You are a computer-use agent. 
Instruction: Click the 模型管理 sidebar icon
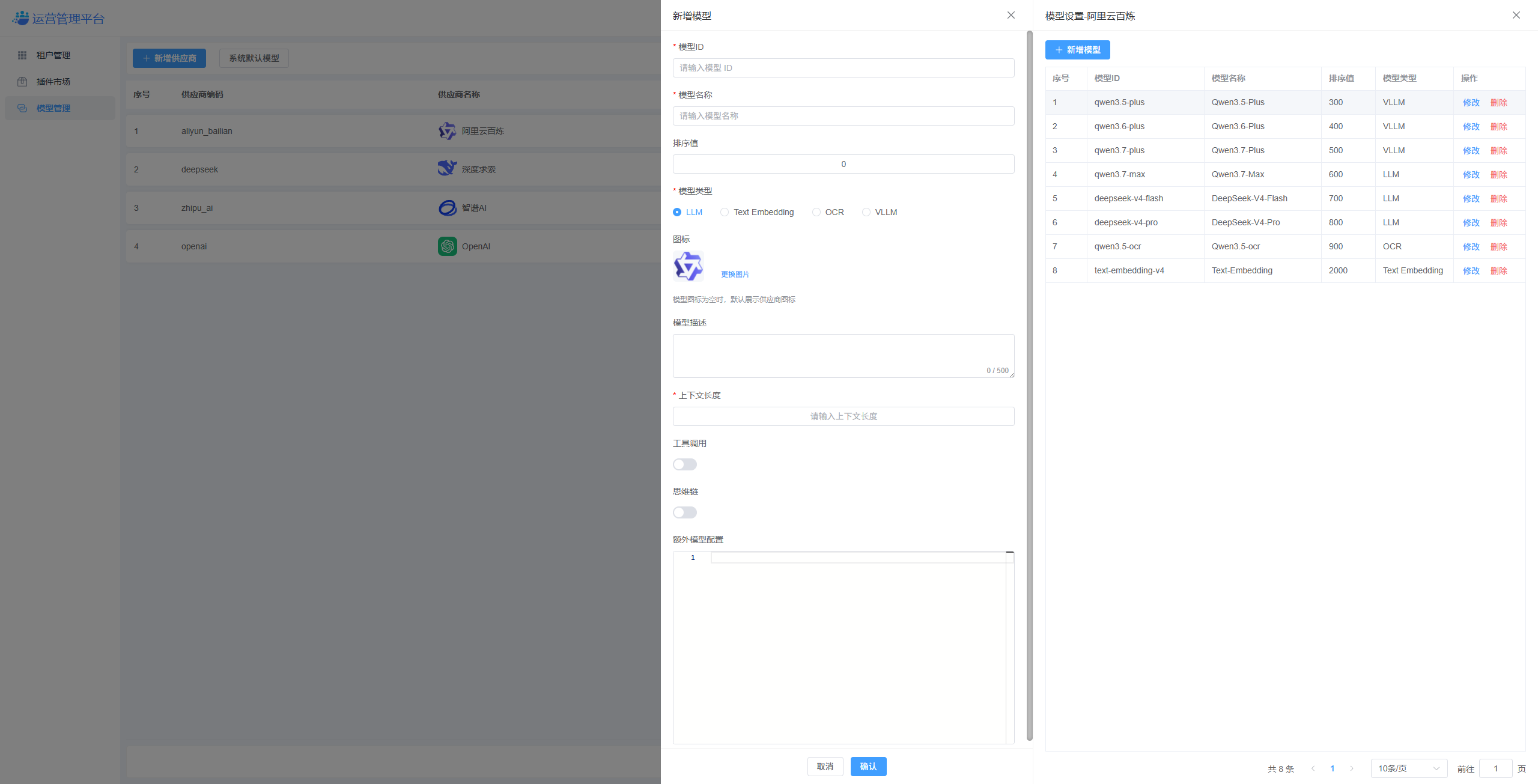(x=22, y=108)
